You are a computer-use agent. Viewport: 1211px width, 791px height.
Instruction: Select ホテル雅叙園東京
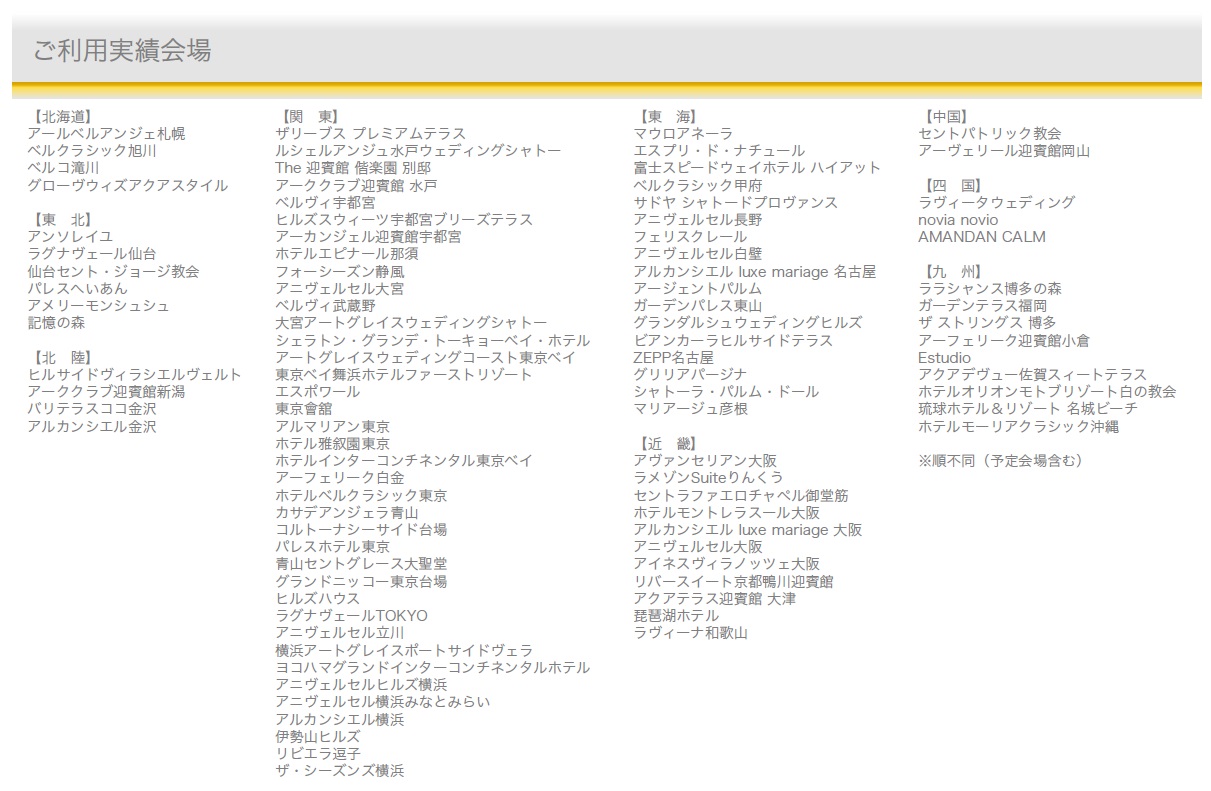coord(333,443)
